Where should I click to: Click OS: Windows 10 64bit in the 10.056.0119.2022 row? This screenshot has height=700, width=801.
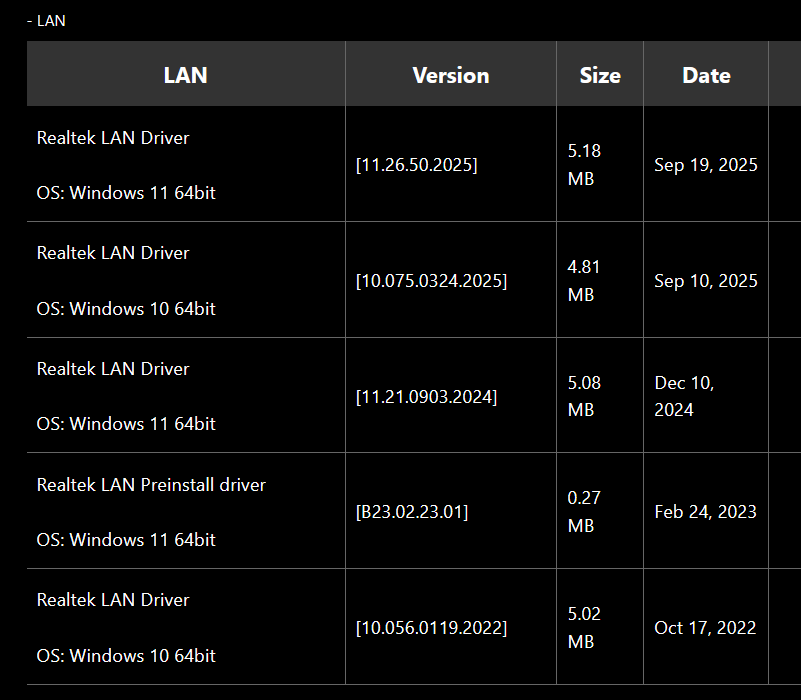[126, 656]
